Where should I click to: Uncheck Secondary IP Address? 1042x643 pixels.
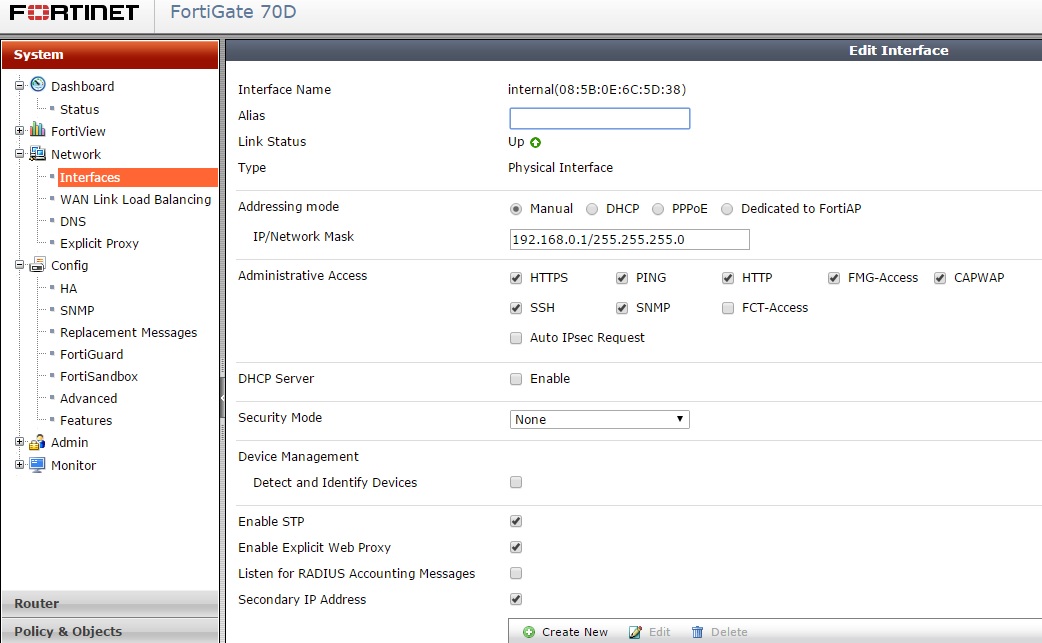[x=516, y=599]
